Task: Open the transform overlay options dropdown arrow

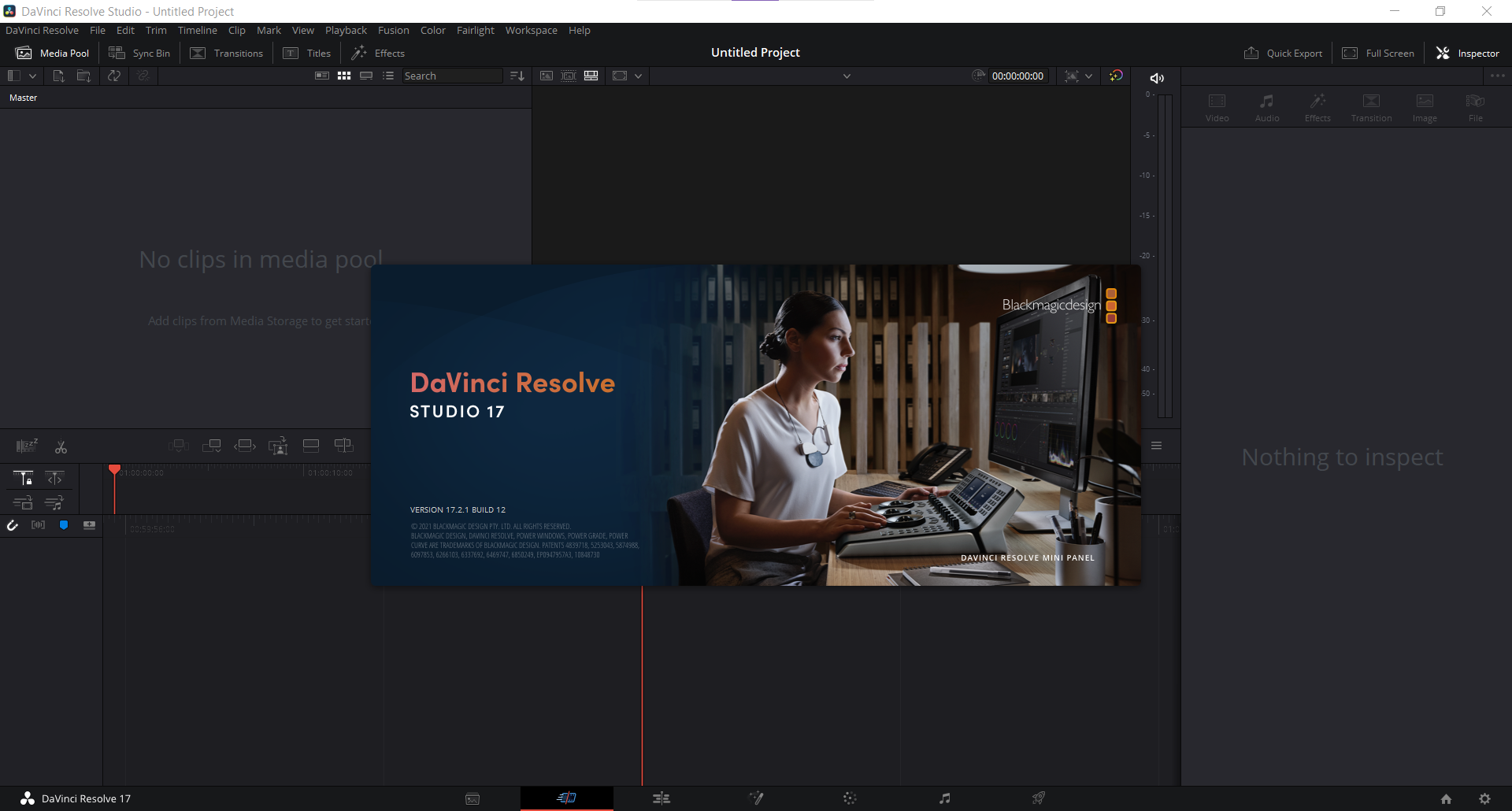Action: (1088, 76)
